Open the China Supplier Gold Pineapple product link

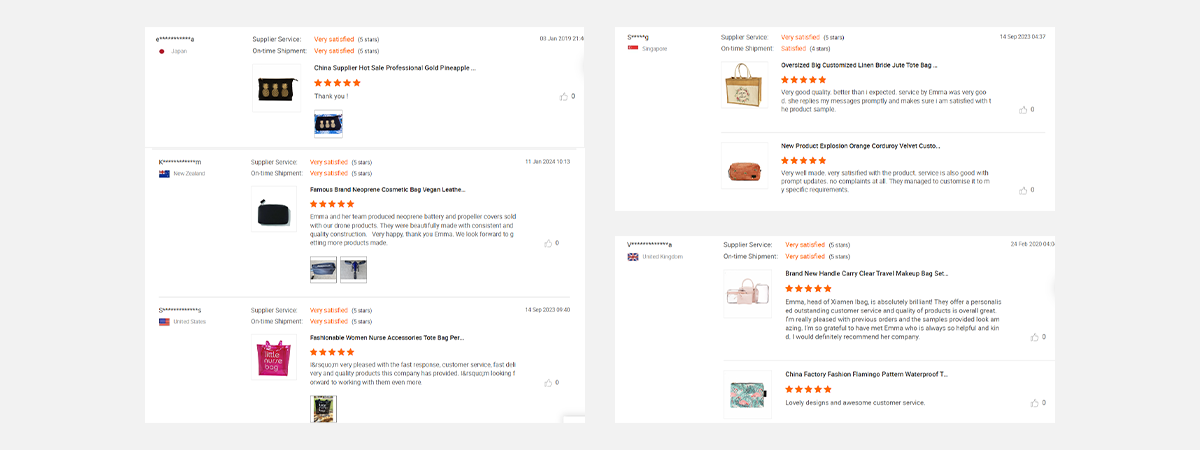394,68
